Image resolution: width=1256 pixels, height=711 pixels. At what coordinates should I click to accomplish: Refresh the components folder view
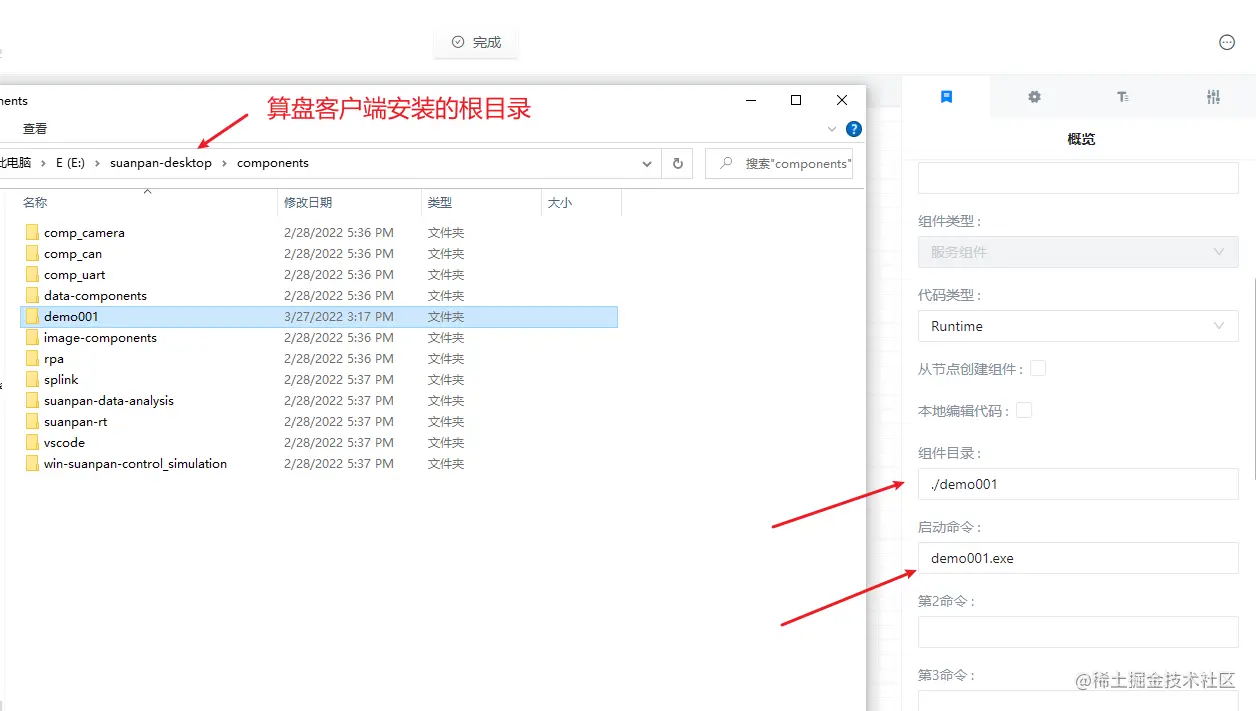click(678, 163)
